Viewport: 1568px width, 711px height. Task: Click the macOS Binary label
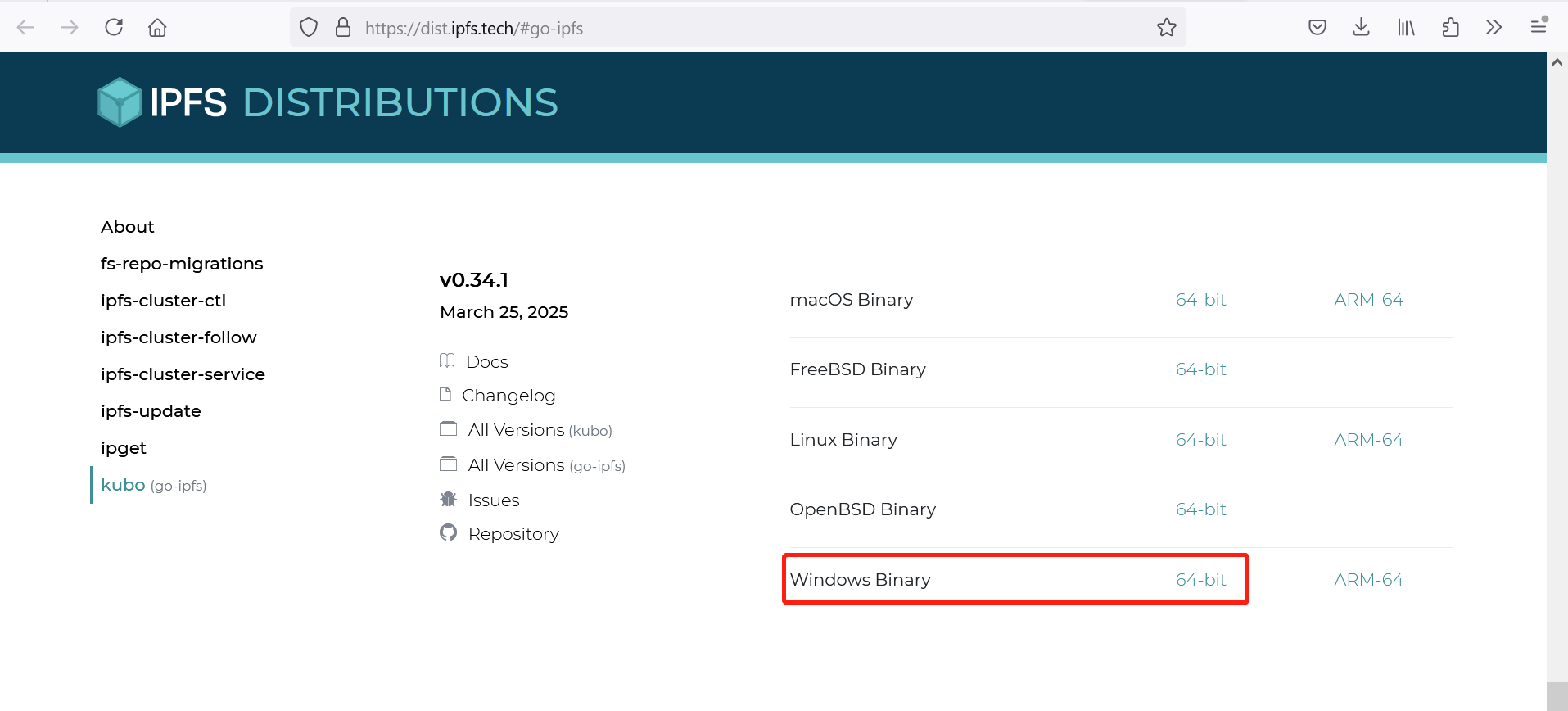851,300
